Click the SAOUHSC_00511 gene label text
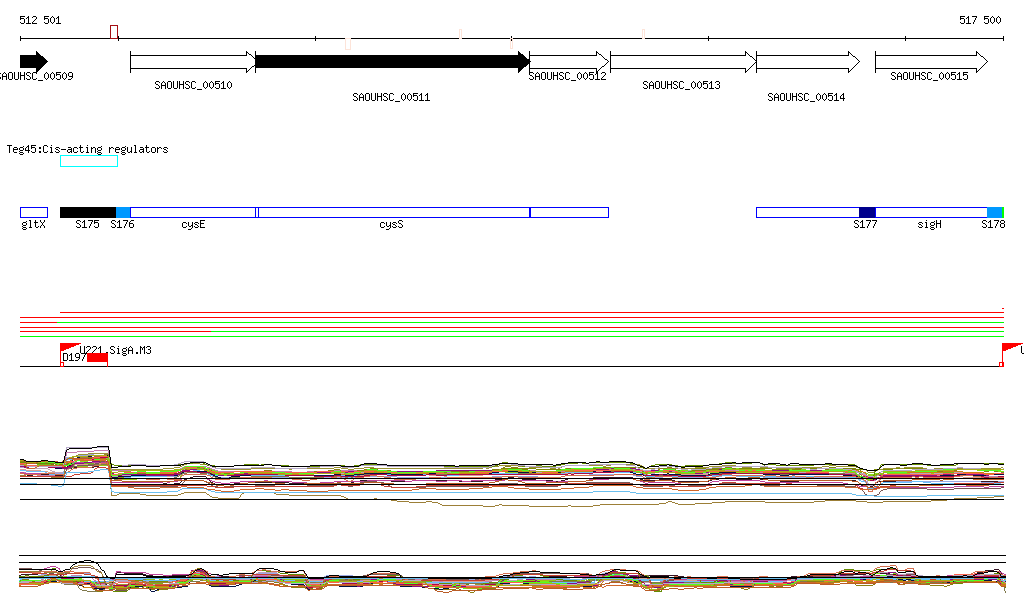Image resolution: width=1024 pixels, height=611 pixels. 391,97
